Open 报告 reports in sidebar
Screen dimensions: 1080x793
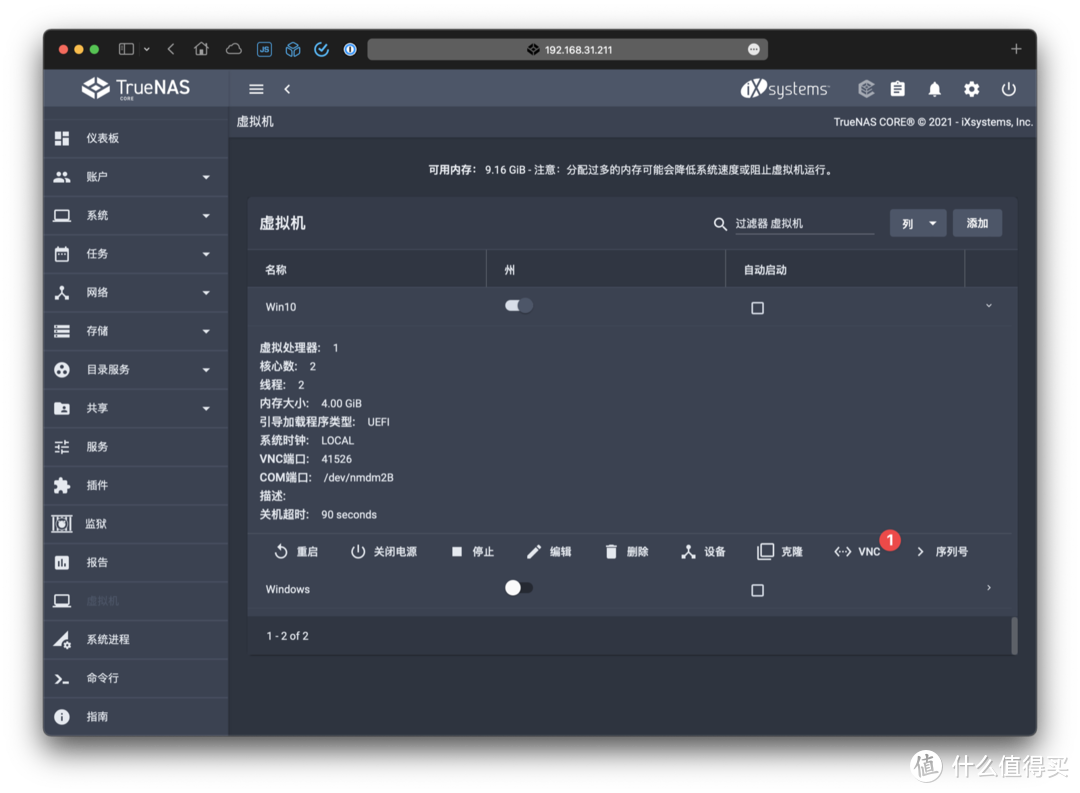point(136,563)
